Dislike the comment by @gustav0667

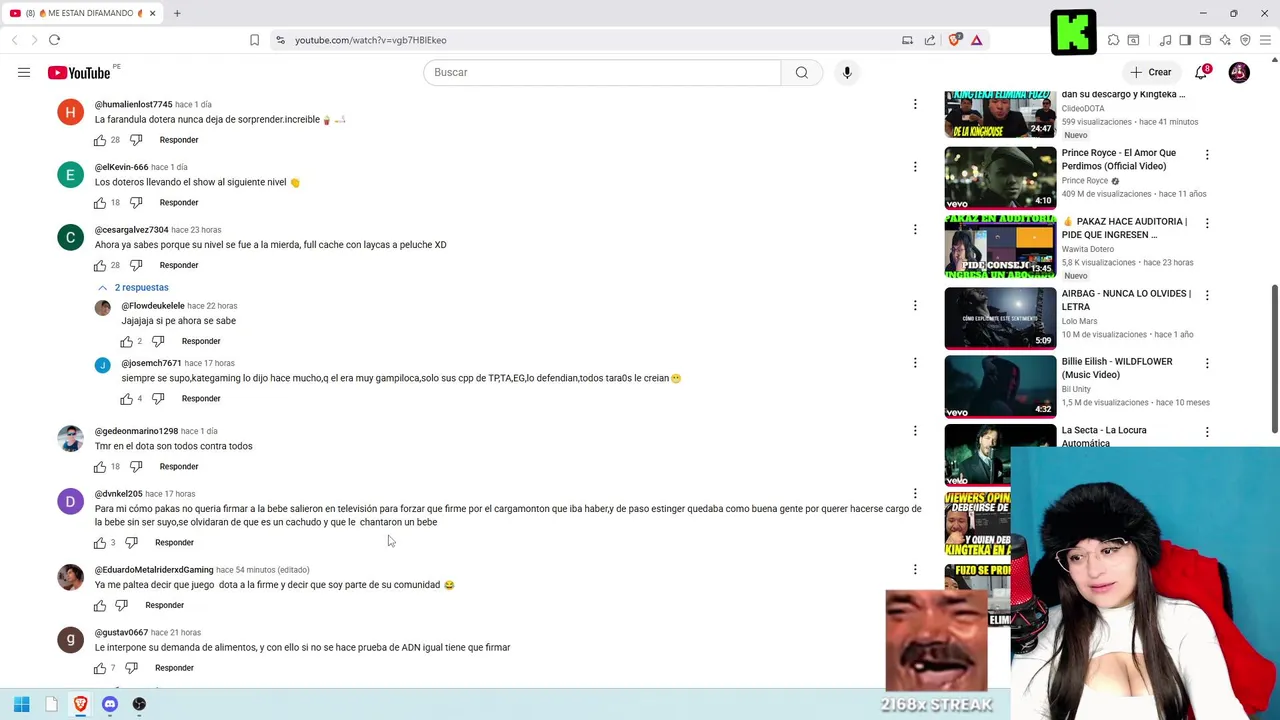(x=131, y=668)
